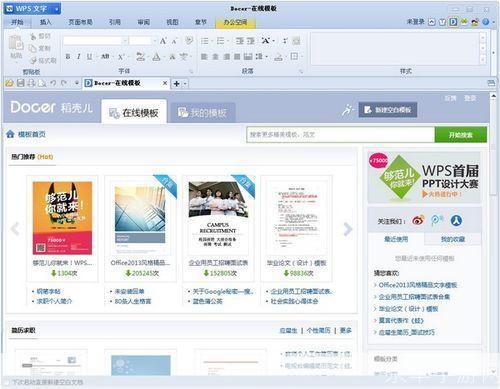Click the open folder icon in quick toolbar
This screenshot has width=500, height=389.
[x=9, y=83]
